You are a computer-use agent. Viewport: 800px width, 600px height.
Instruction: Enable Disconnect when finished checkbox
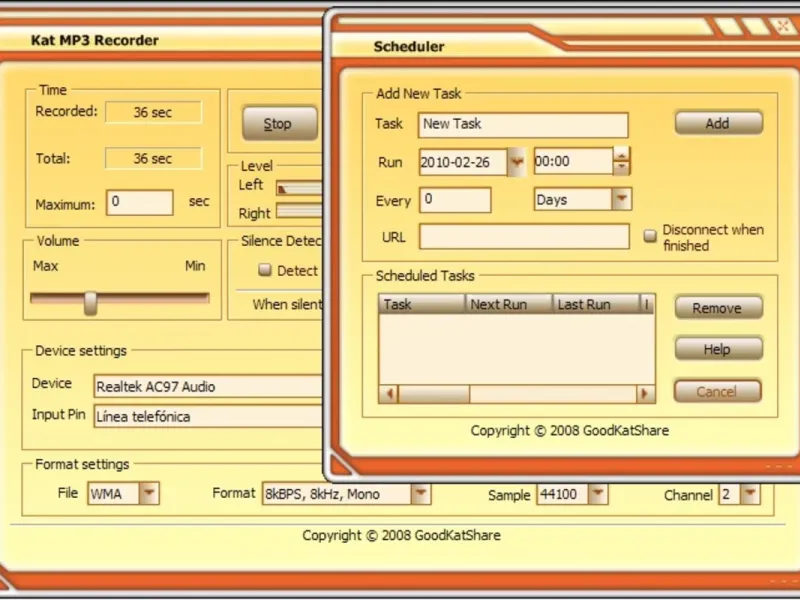pos(650,236)
